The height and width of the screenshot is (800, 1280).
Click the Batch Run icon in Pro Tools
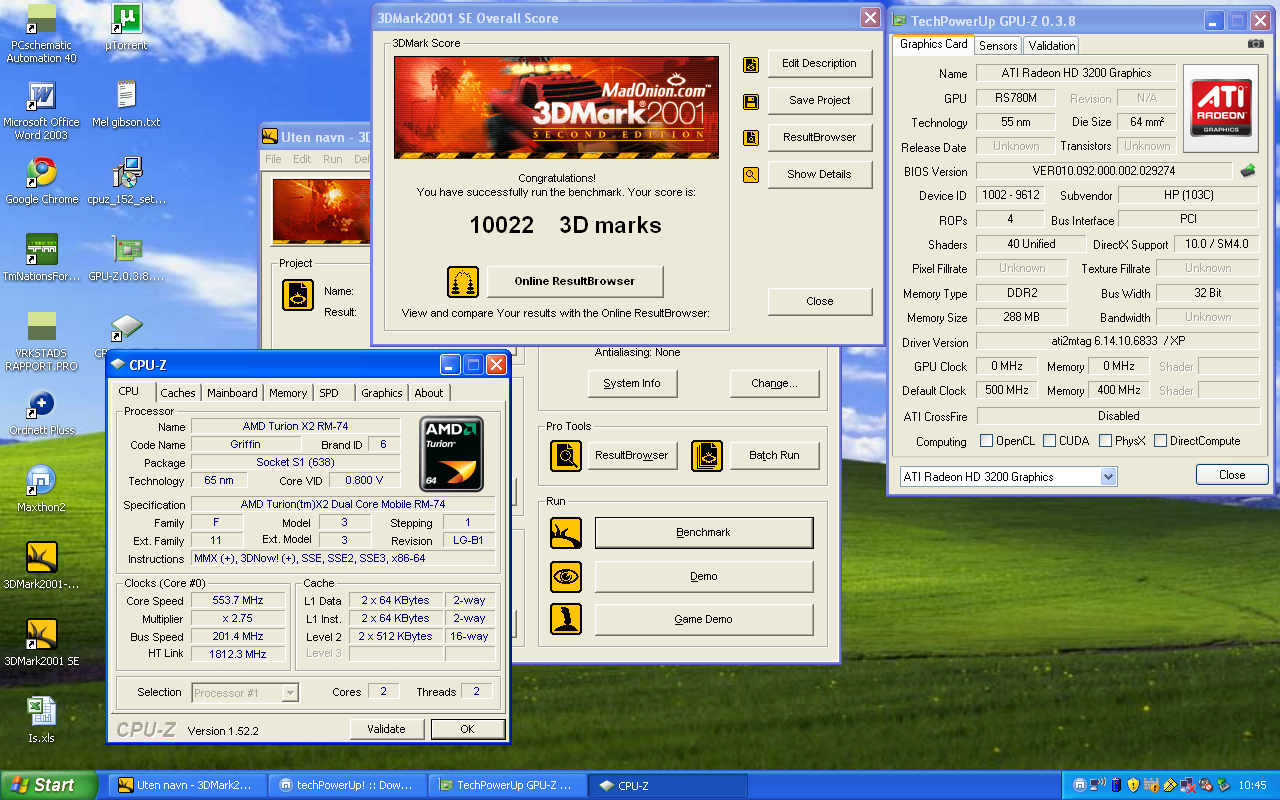707,456
